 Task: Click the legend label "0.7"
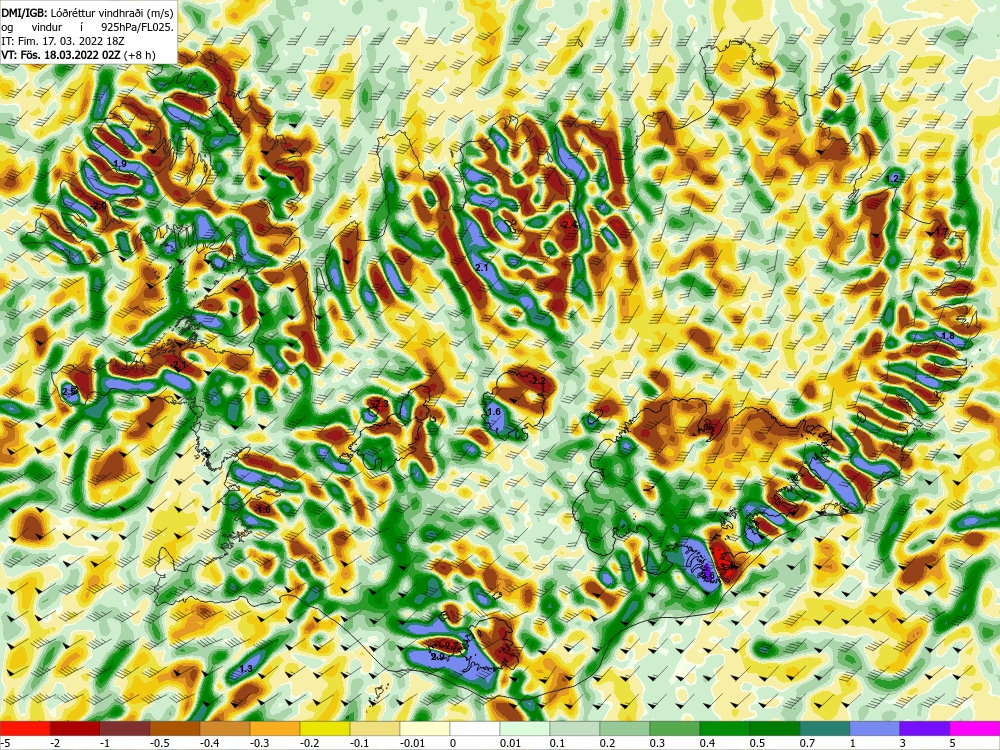pos(807,743)
